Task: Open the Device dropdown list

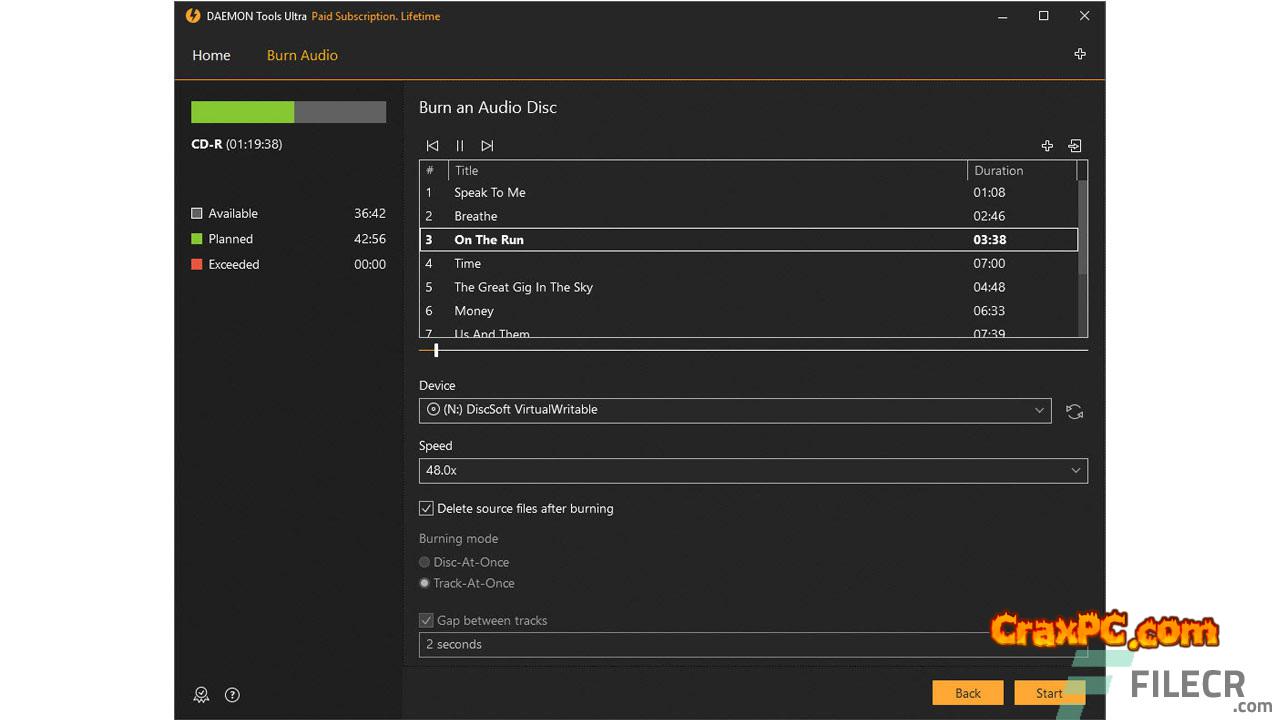Action: pyautogui.click(x=734, y=410)
